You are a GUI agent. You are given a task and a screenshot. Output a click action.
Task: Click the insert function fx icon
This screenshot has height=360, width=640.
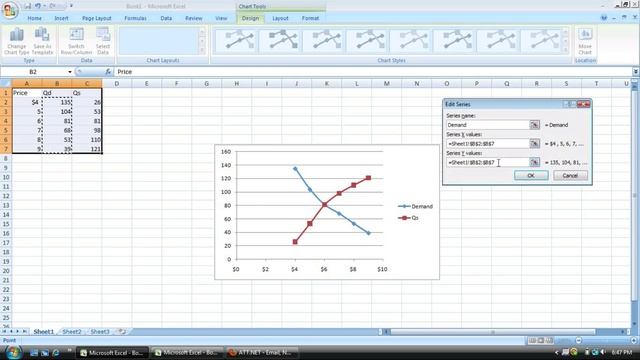[108, 72]
